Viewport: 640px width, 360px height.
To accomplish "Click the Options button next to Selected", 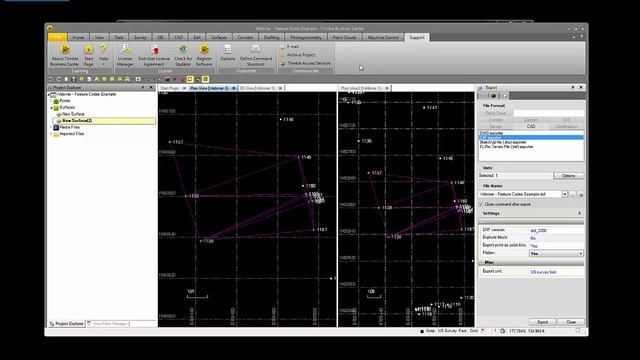I will point(568,176).
